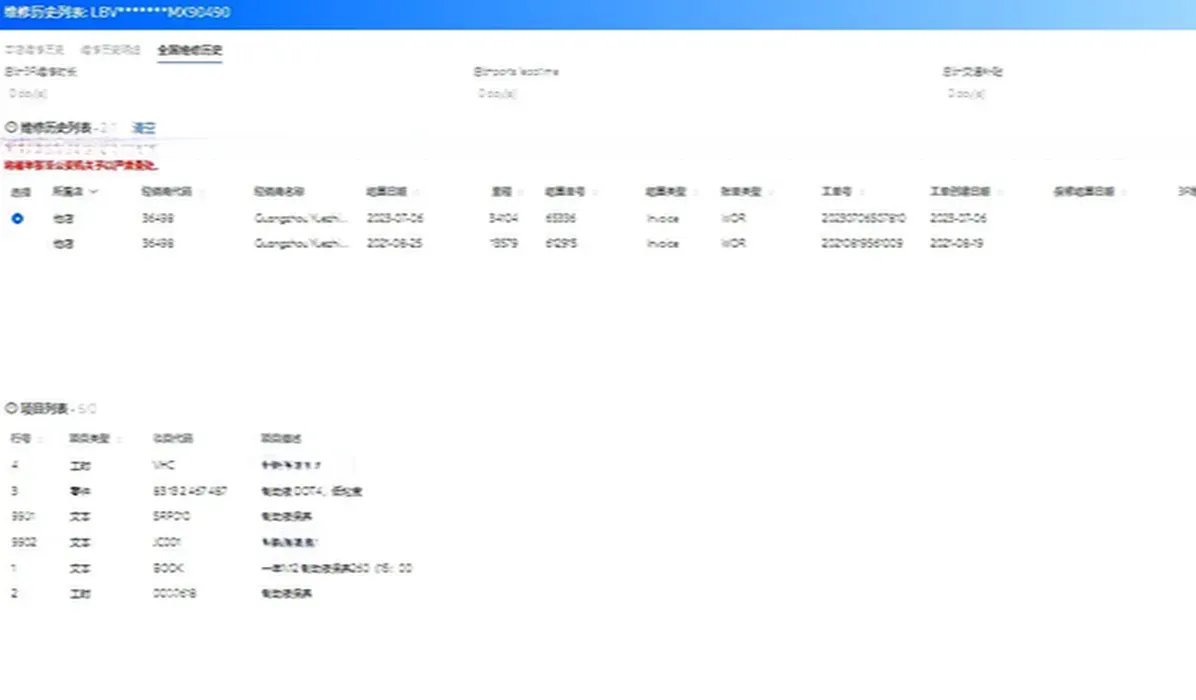1196x700 pixels.
Task: Collapse the 维修历史列表 section circle icon
Action: 11,128
